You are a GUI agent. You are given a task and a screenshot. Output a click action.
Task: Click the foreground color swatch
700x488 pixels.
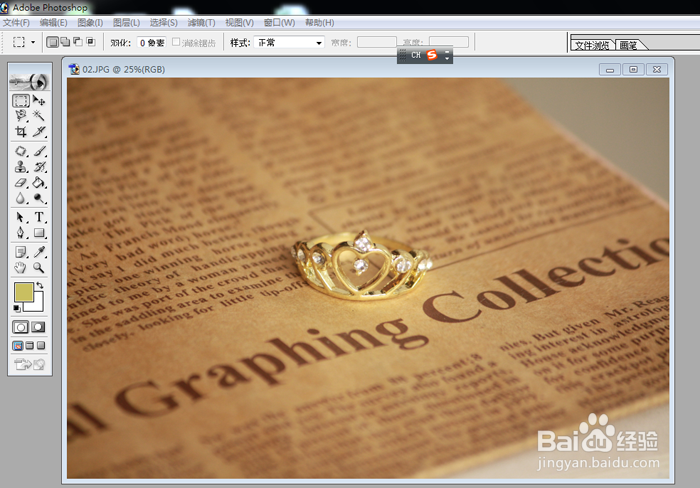coord(24,292)
